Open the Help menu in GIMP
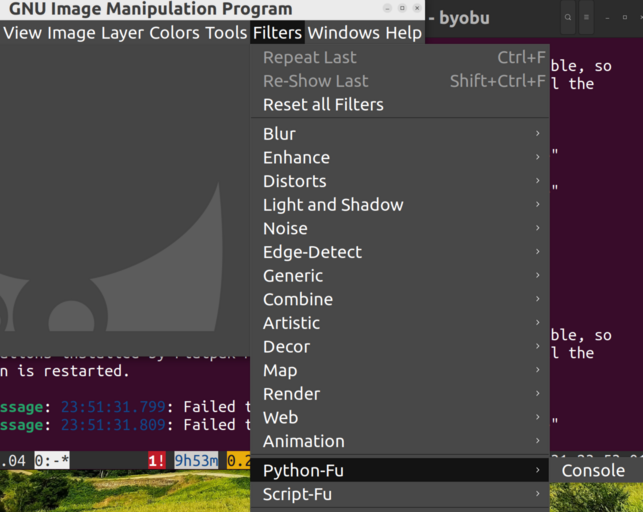 click(404, 33)
